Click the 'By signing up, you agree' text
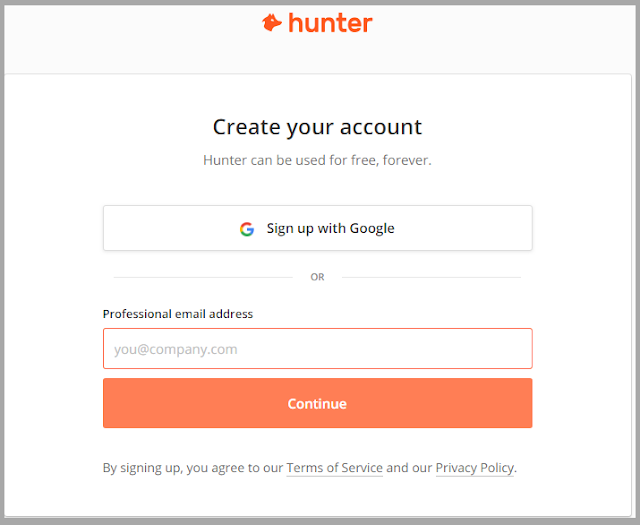Viewport: 640px width, 525px height. 193,467
